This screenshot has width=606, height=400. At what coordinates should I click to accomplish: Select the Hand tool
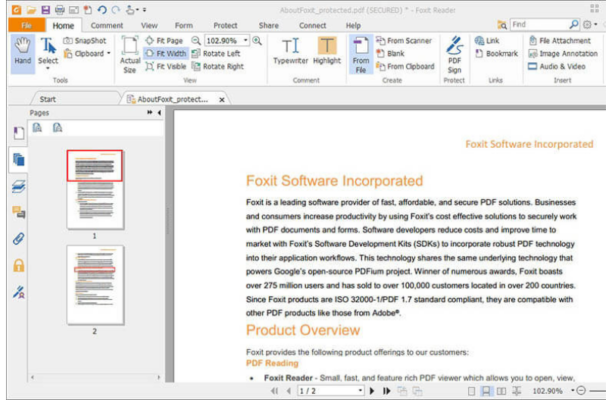coord(22,52)
